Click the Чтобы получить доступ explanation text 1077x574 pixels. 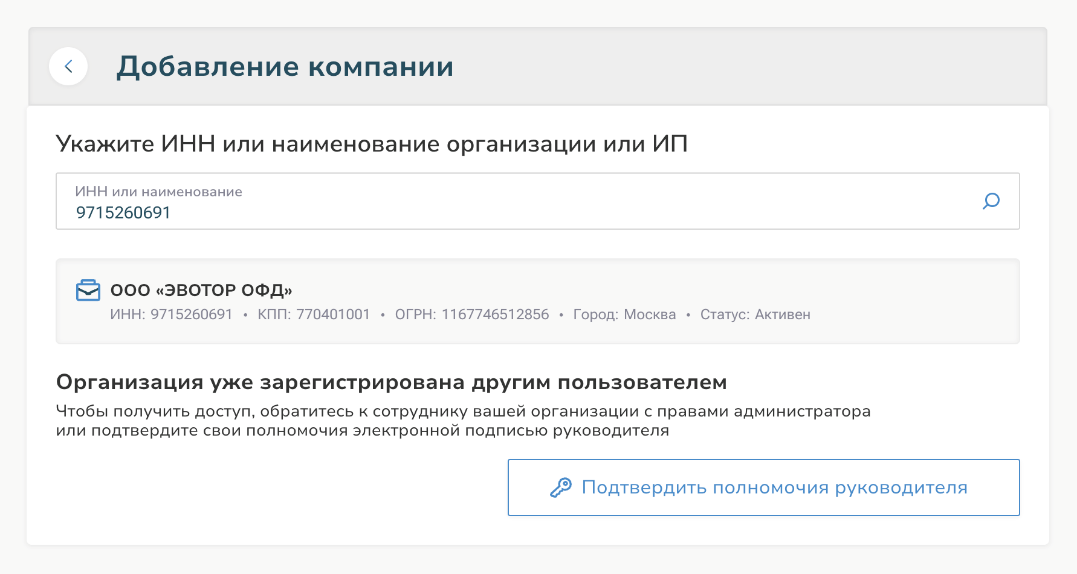463,421
